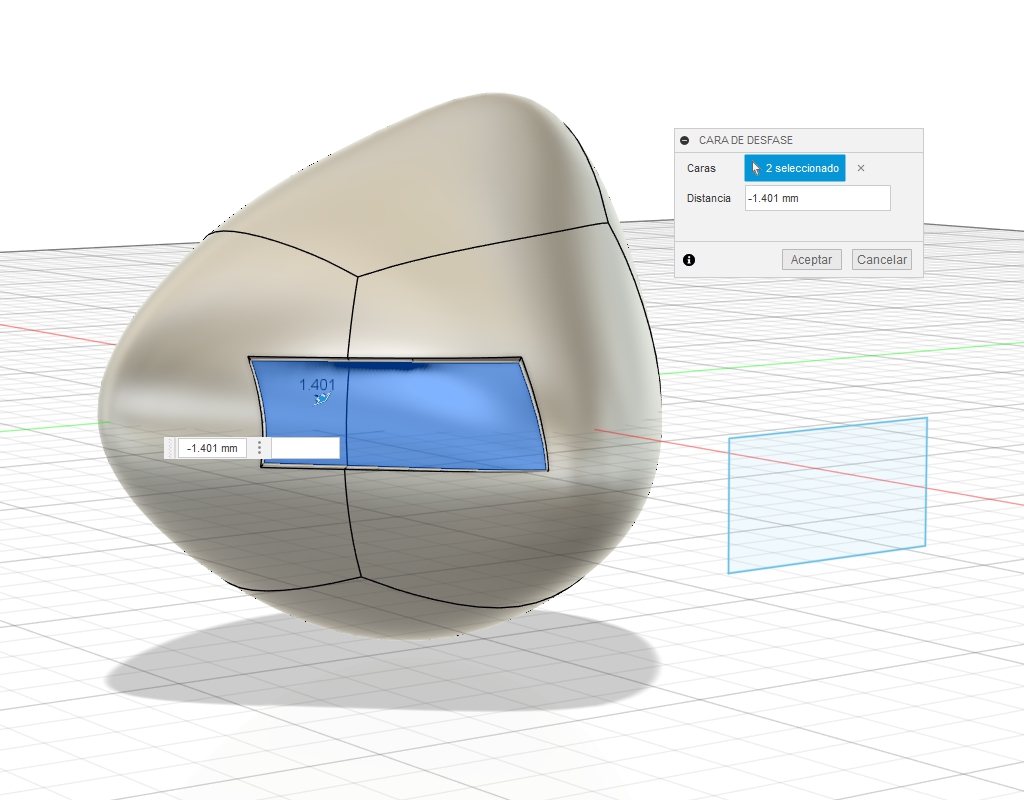Select the bottom-left face of the body
1024x800 pixels.
(x=240, y=530)
